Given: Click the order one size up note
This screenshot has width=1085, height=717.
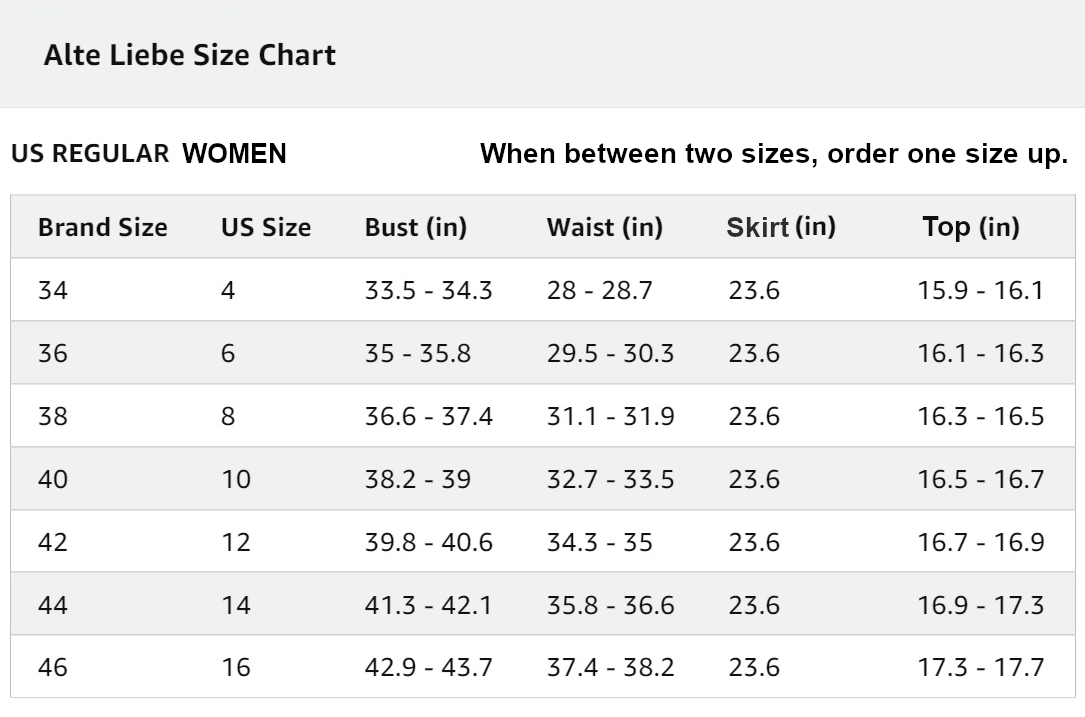Looking at the screenshot, I should click(774, 154).
